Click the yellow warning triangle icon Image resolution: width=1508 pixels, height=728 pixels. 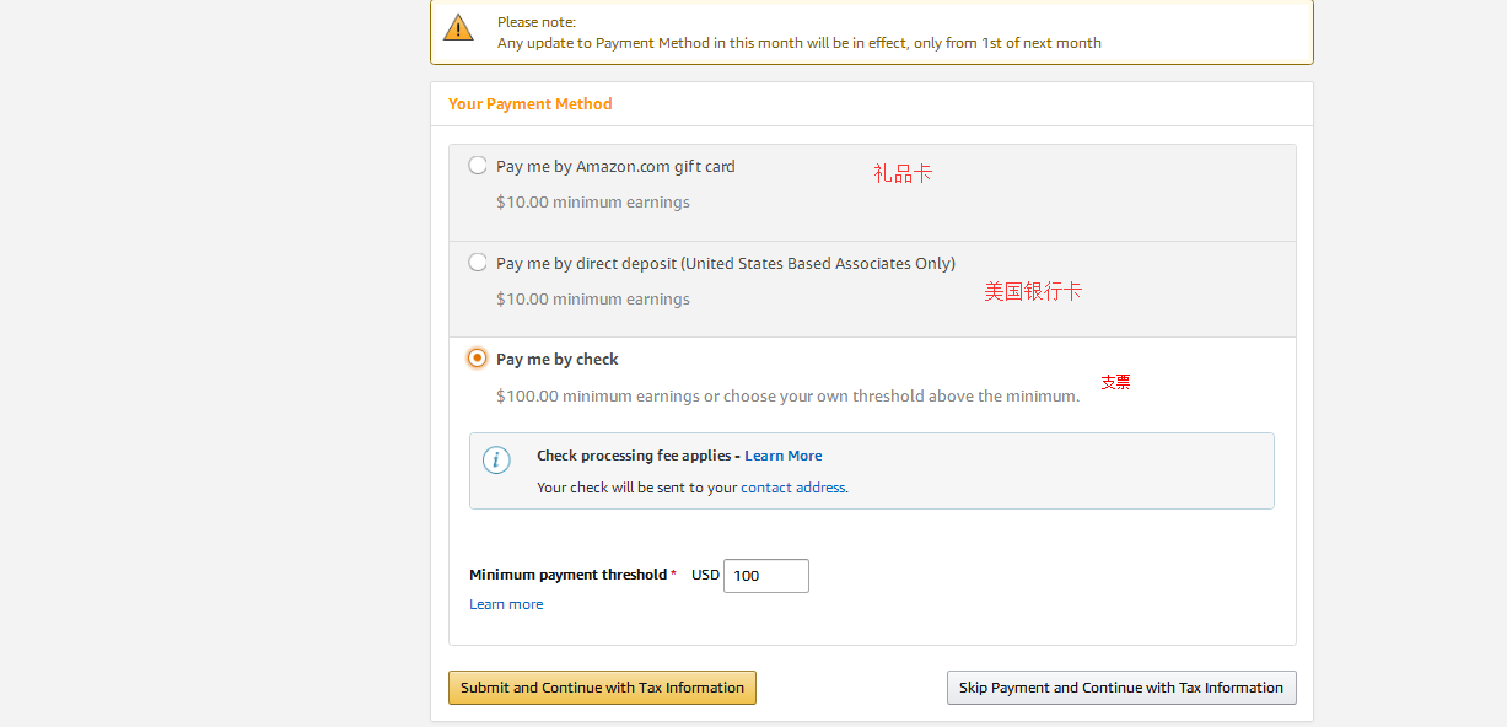point(458,28)
